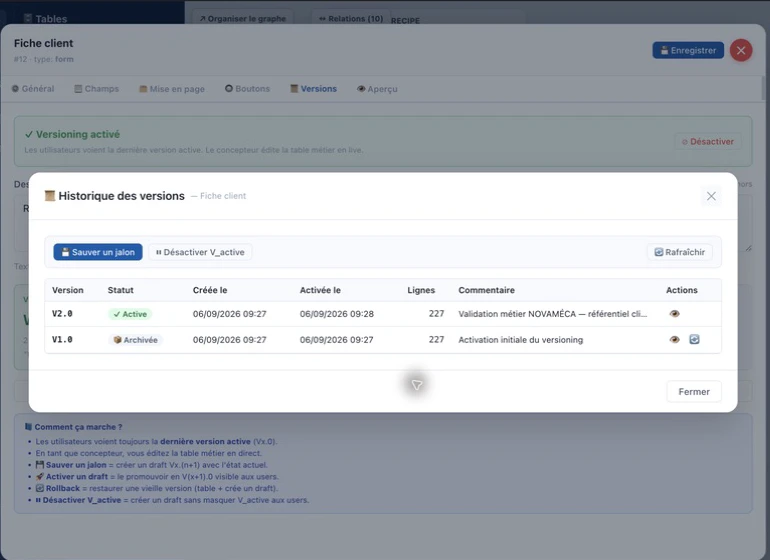Open the Champs tab
The width and height of the screenshot is (770, 560).
tap(97, 89)
